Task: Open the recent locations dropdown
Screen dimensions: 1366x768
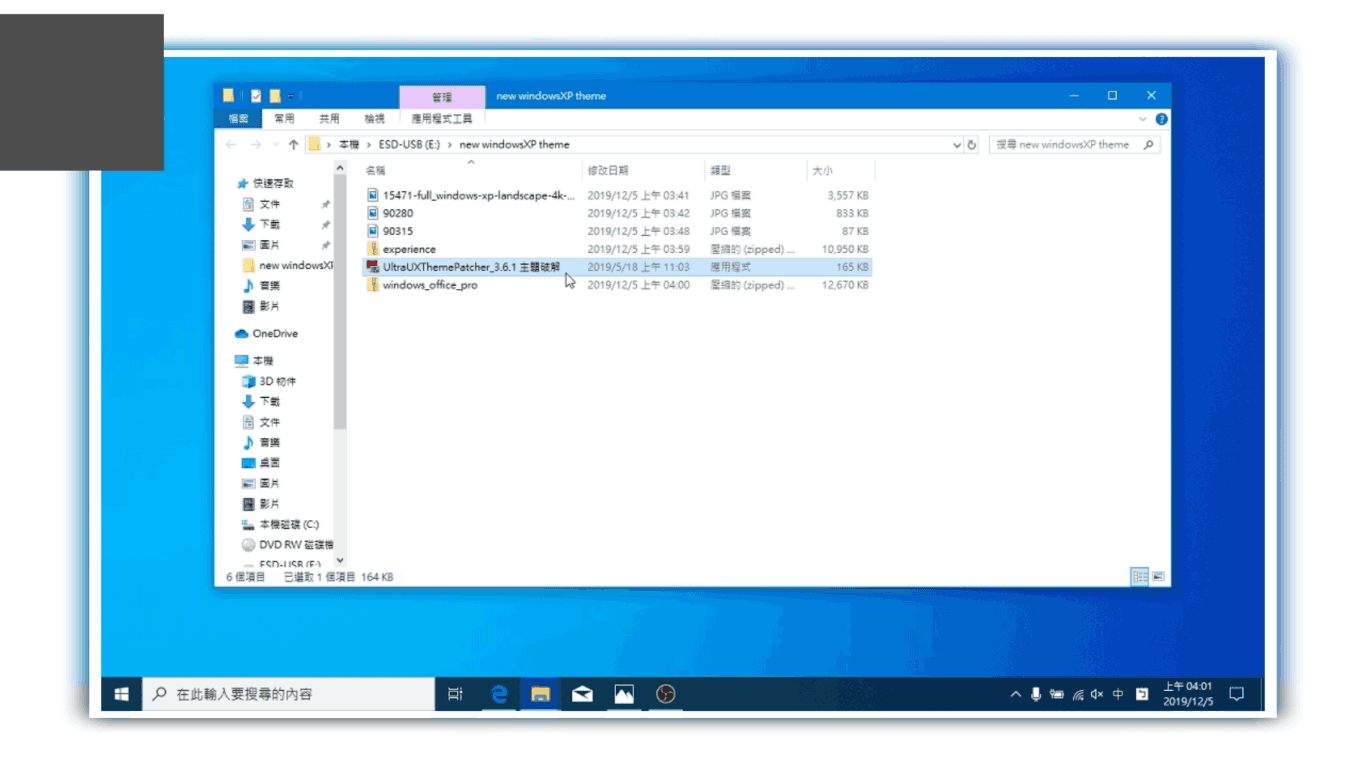Action: pyautogui.click(x=275, y=145)
